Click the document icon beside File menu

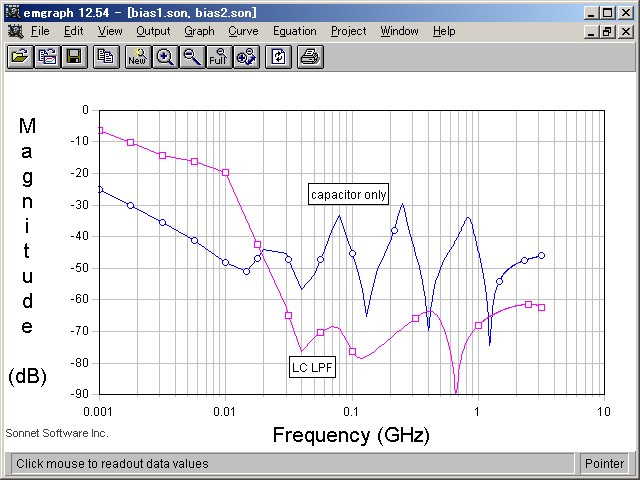click(x=16, y=31)
